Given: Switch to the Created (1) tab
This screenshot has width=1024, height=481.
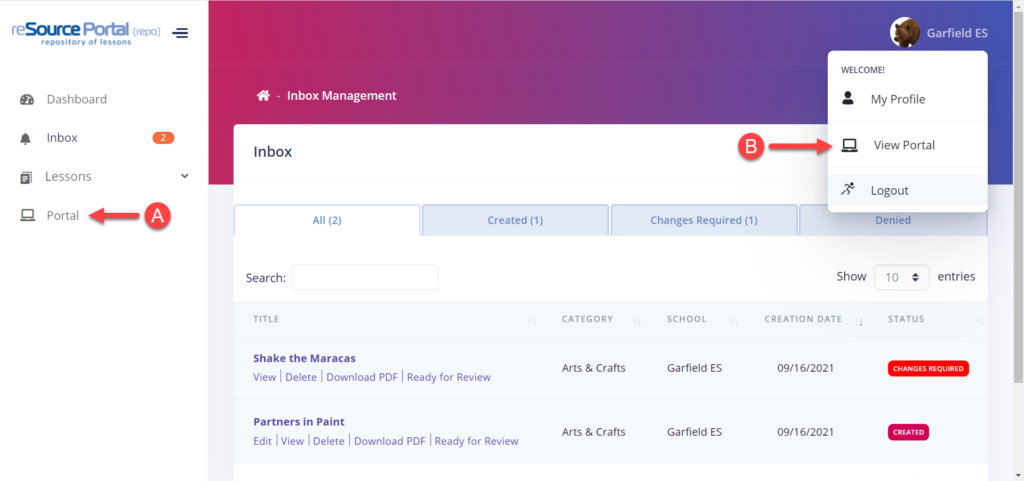Looking at the screenshot, I should (515, 220).
